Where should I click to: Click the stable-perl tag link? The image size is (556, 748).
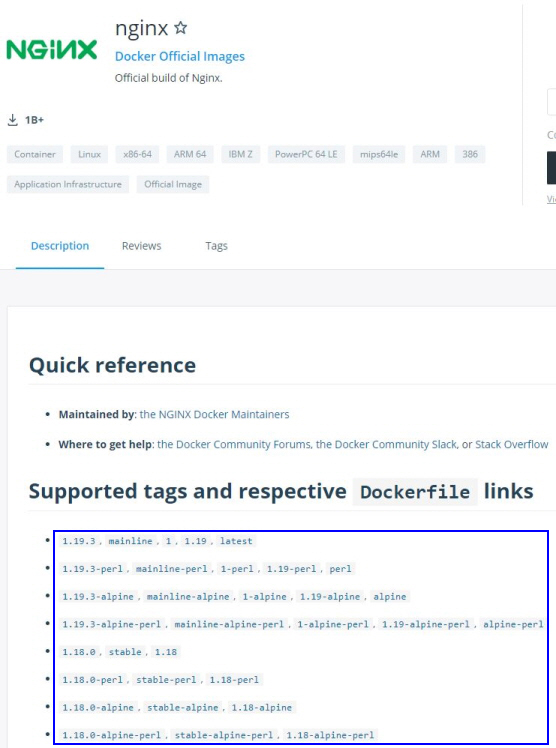(x=166, y=679)
